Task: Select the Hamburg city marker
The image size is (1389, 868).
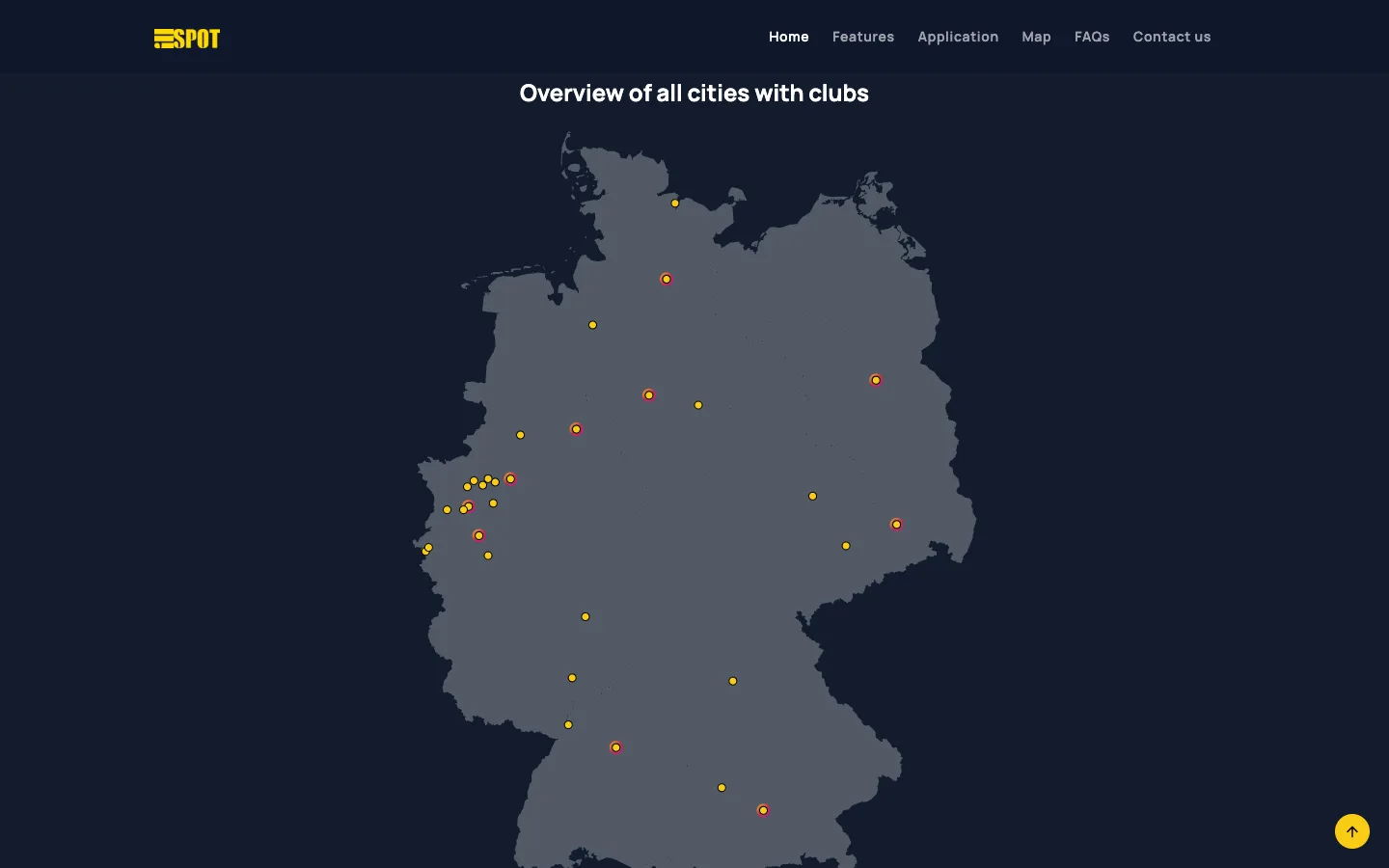Action: point(666,279)
